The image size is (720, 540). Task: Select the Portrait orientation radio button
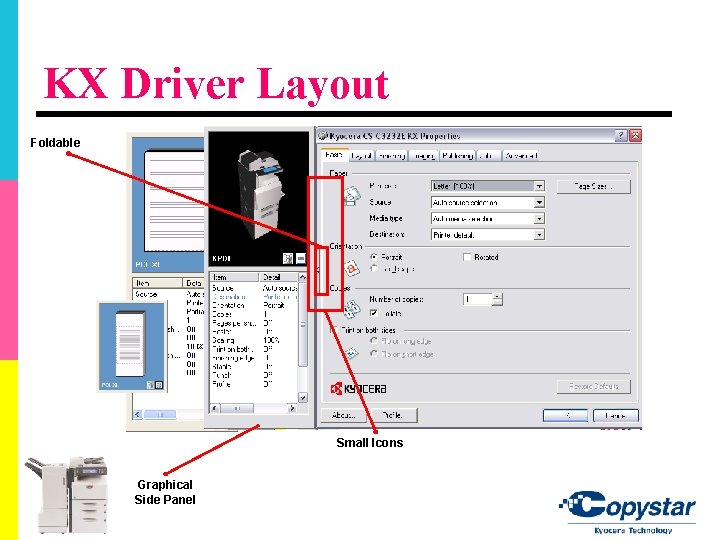pyautogui.click(x=374, y=257)
